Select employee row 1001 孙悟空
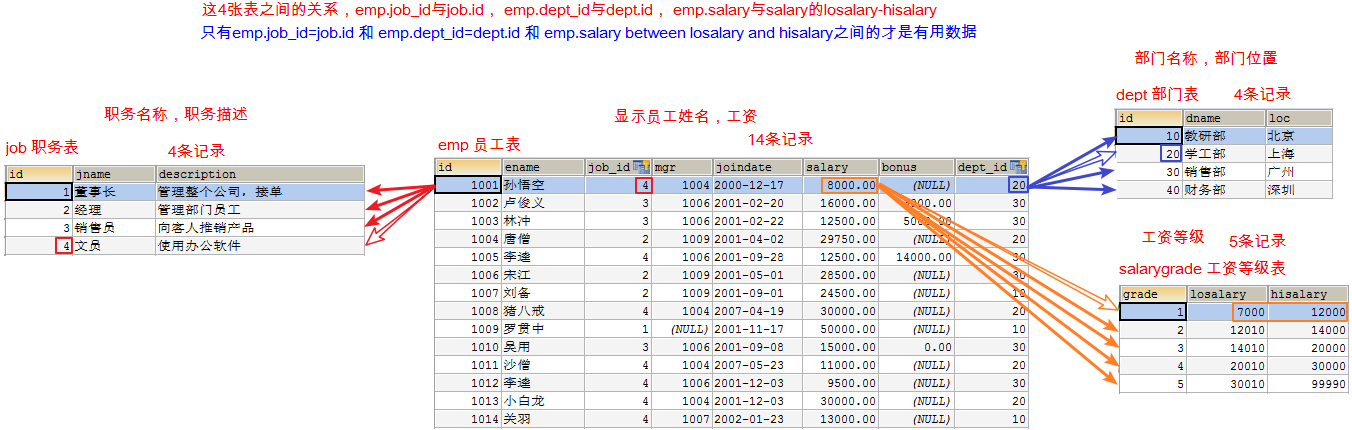 pyautogui.click(x=541, y=185)
